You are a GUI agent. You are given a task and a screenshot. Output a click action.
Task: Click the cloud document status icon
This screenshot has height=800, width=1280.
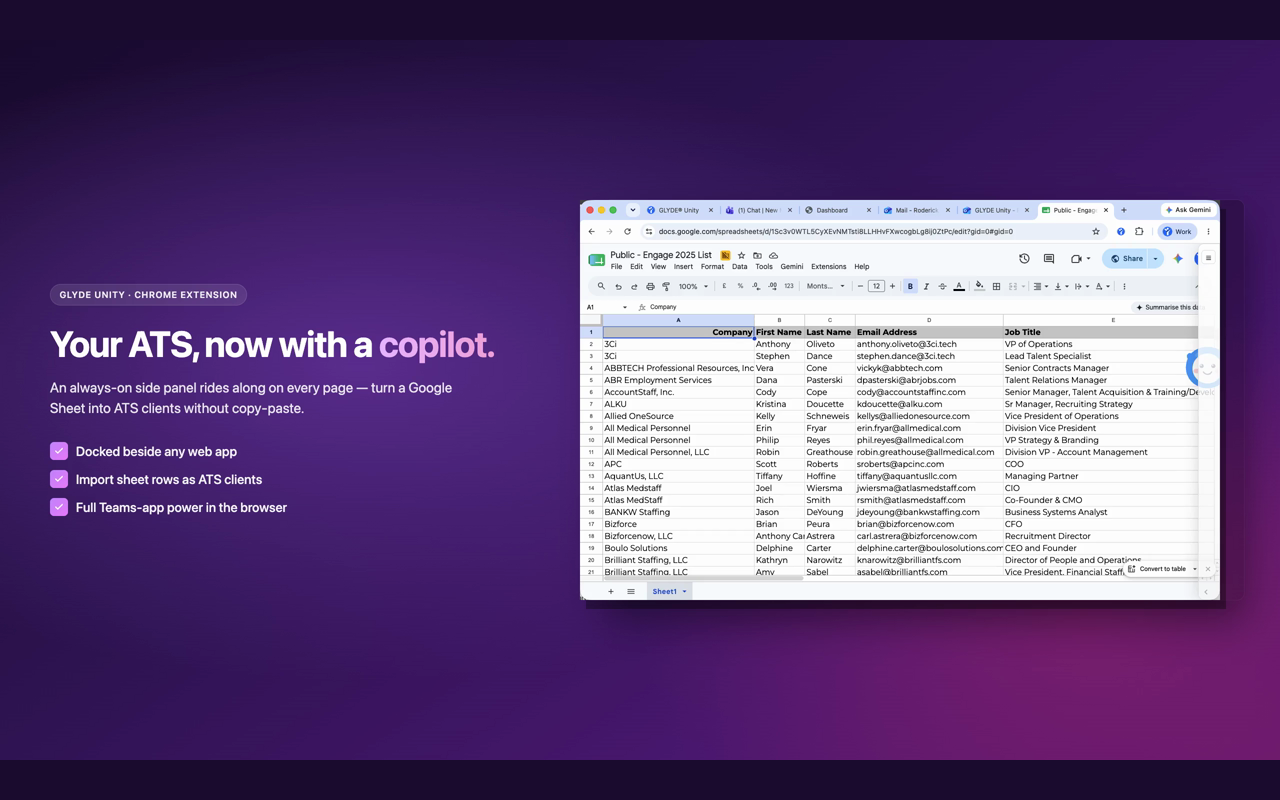coord(773,256)
